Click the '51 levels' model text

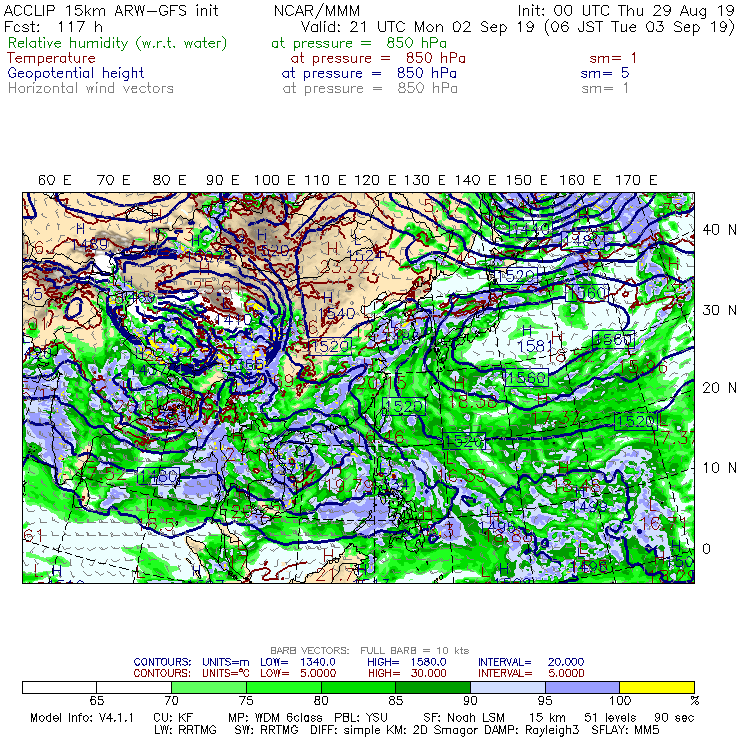[610, 718]
